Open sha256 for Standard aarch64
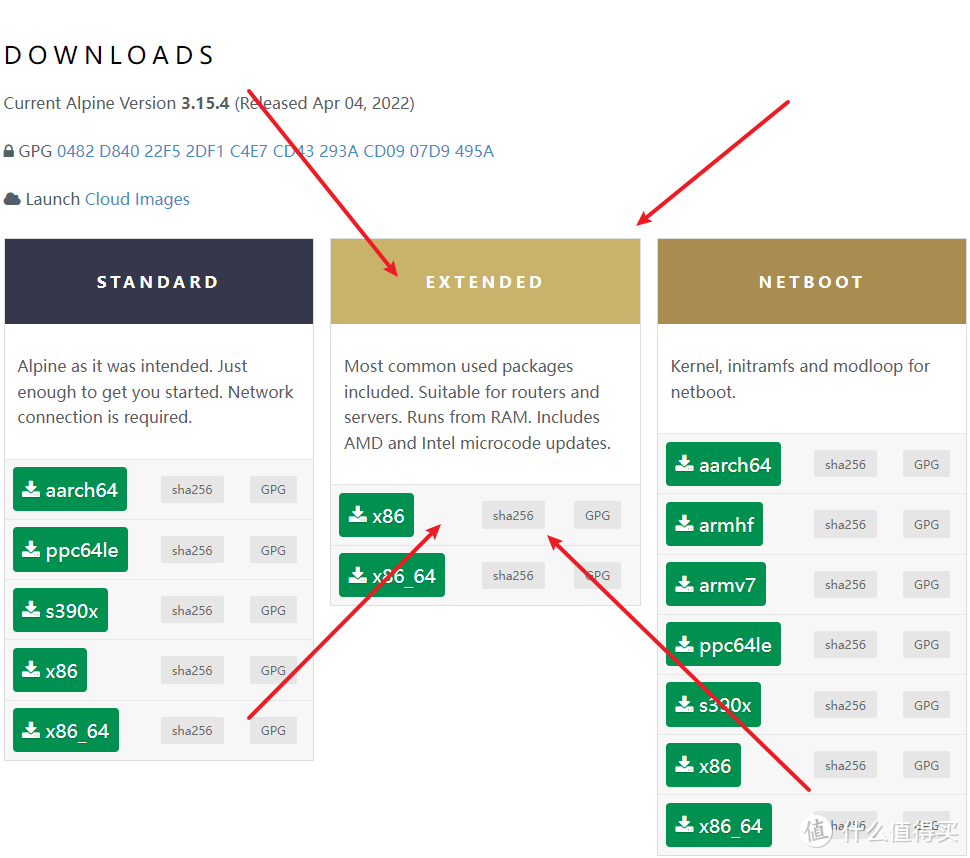The width and height of the screenshot is (970, 858). pyautogui.click(x=192, y=490)
